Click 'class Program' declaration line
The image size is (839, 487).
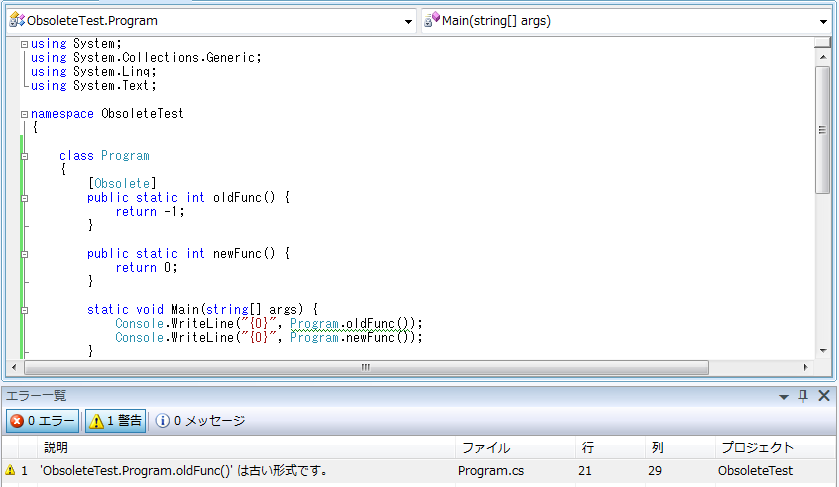click(x=104, y=156)
